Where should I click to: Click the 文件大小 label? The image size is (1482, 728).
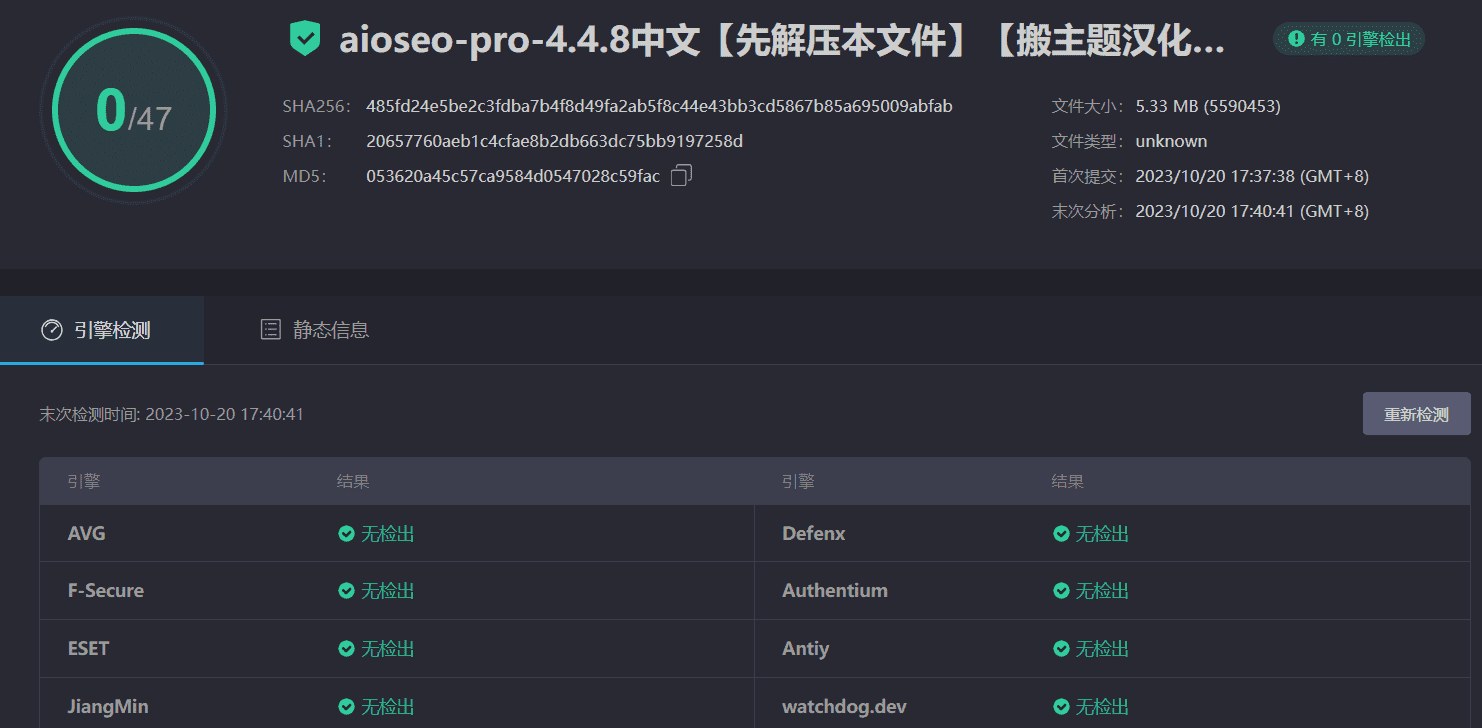tap(1088, 106)
